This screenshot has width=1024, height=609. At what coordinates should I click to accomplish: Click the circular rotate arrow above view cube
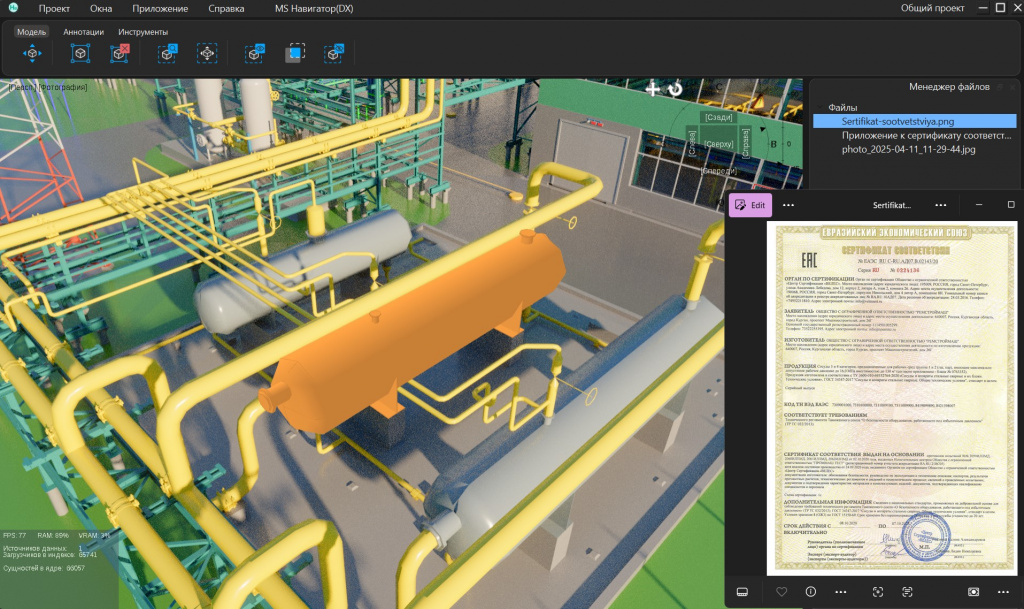point(675,89)
